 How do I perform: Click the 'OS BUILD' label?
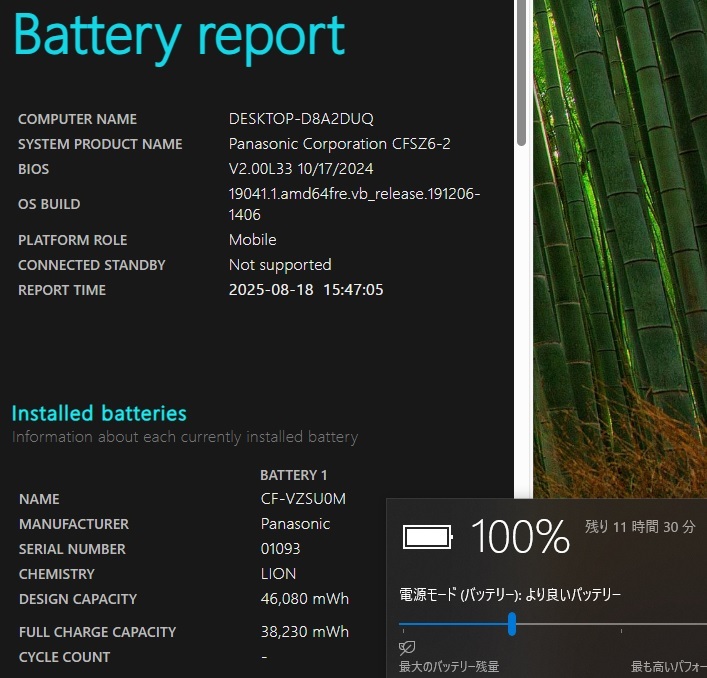tap(49, 204)
